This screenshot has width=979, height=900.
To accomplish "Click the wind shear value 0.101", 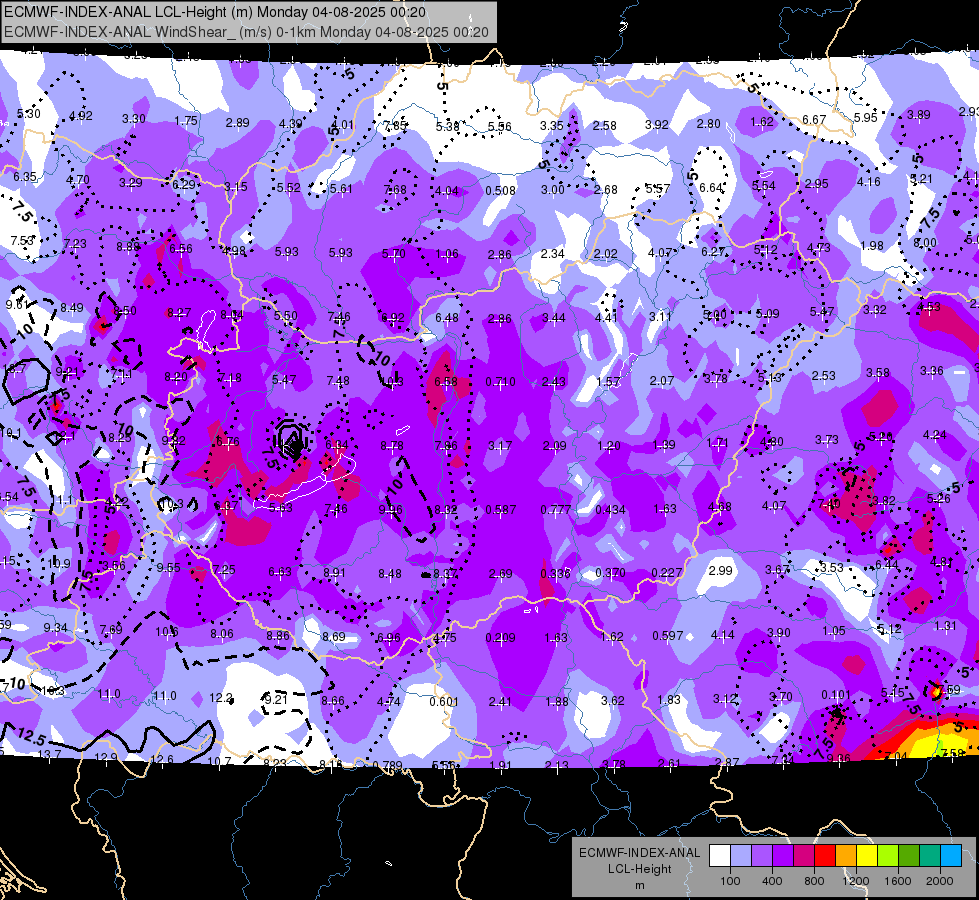I will 836,695.
